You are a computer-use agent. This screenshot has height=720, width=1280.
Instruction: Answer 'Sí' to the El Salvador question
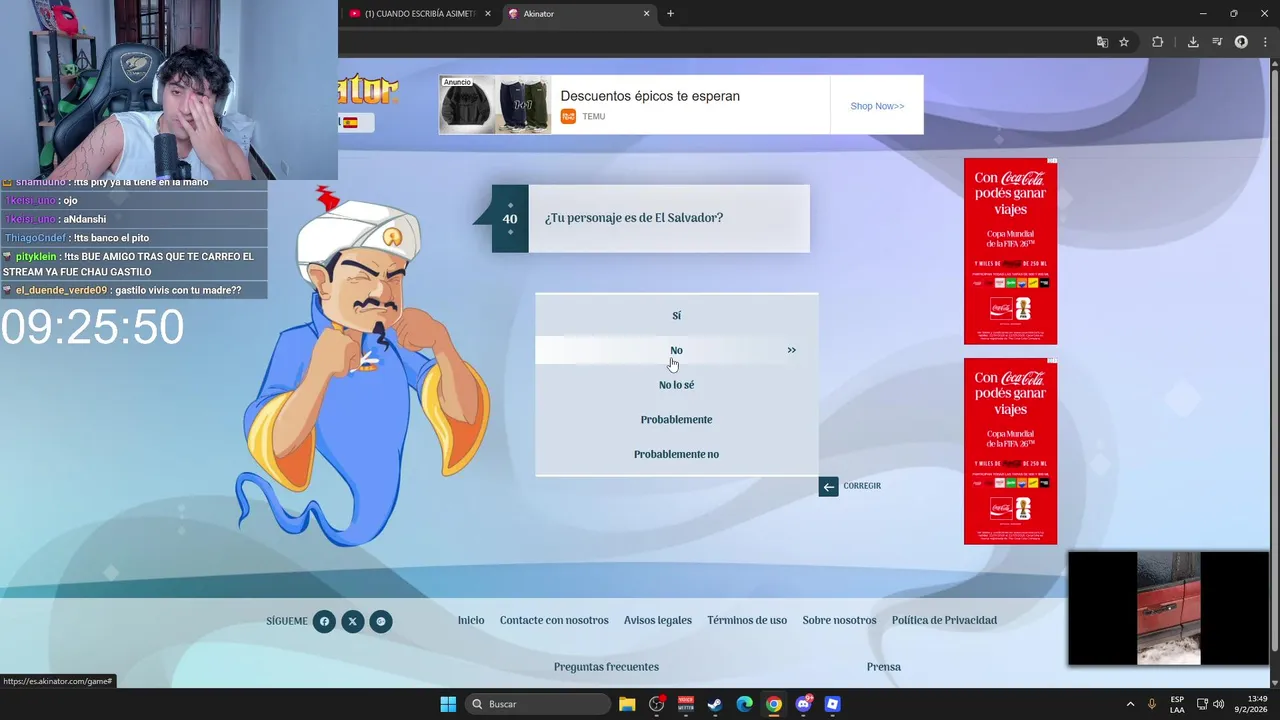[676, 316]
